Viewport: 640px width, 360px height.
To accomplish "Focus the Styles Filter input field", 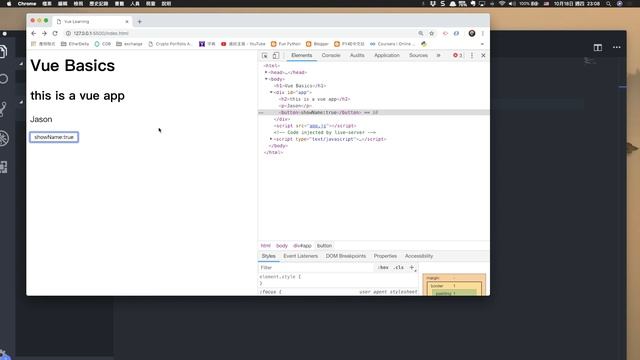I will point(316,268).
